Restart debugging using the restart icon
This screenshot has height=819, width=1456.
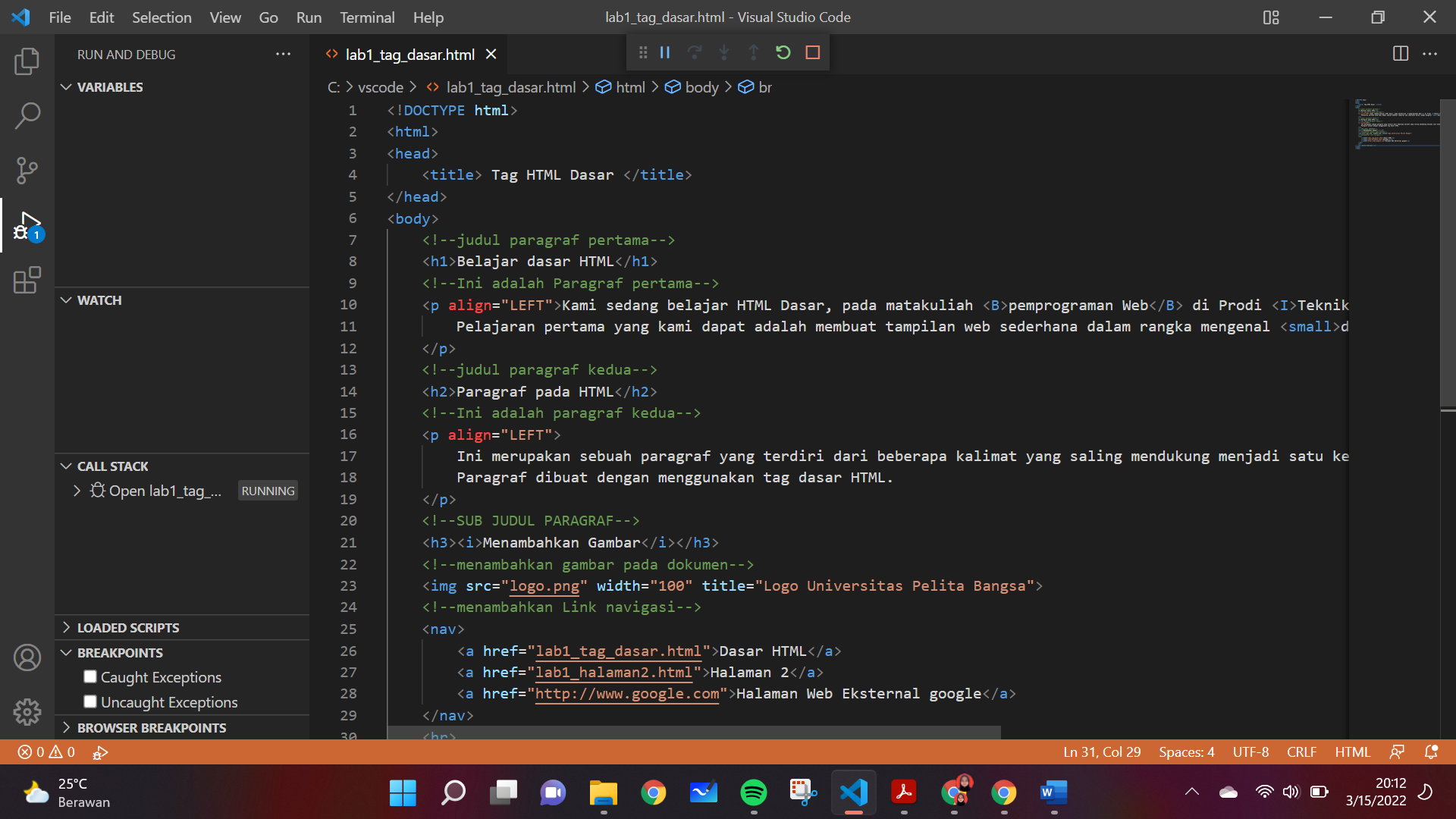(783, 52)
